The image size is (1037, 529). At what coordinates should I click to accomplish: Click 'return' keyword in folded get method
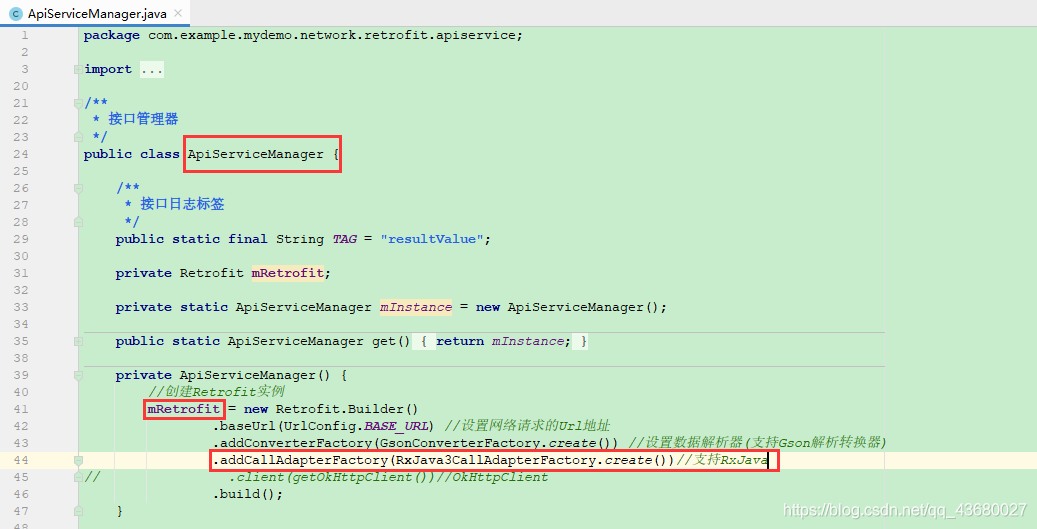[460, 341]
